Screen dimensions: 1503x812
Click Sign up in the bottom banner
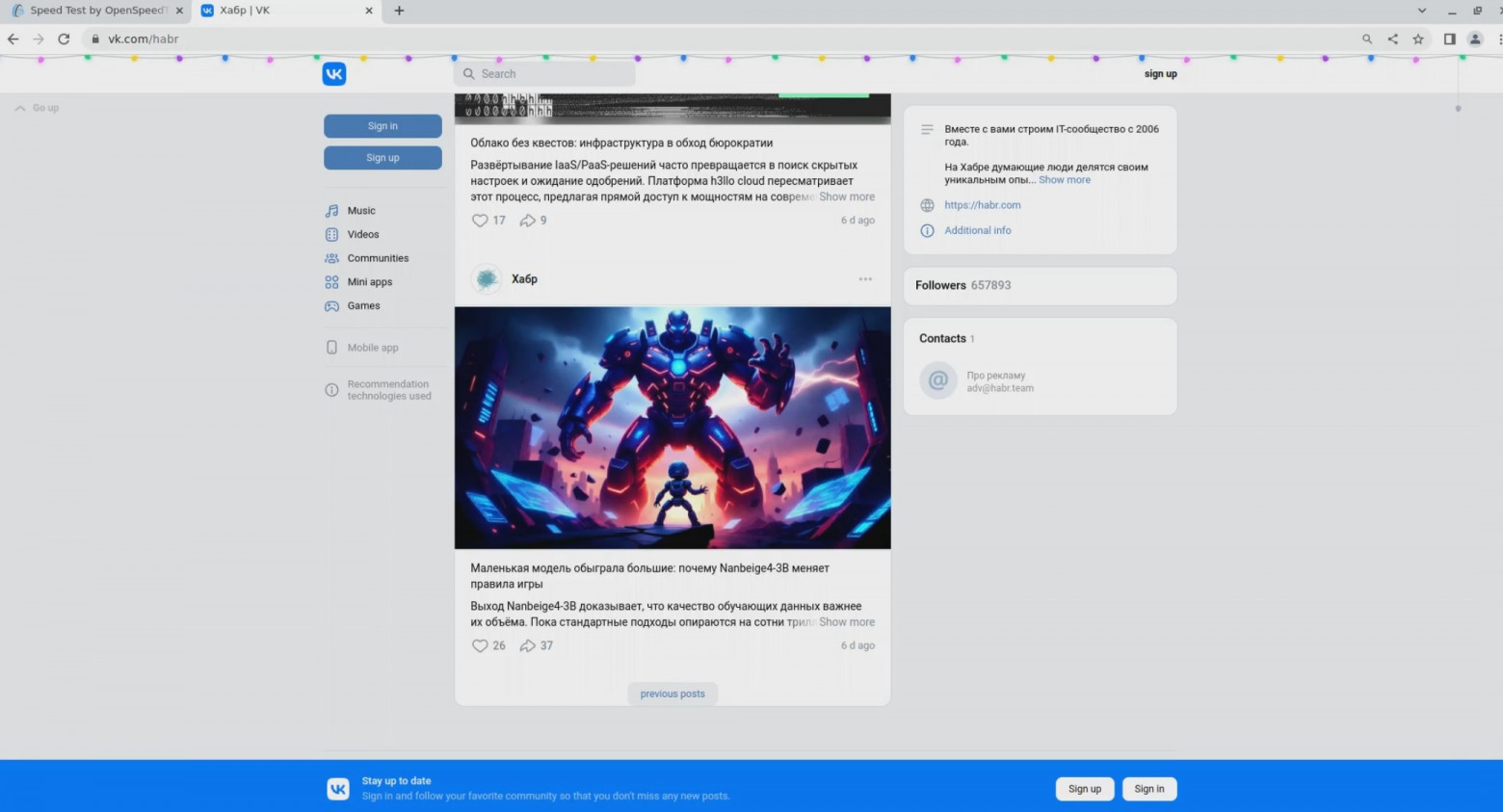pyautogui.click(x=1085, y=789)
